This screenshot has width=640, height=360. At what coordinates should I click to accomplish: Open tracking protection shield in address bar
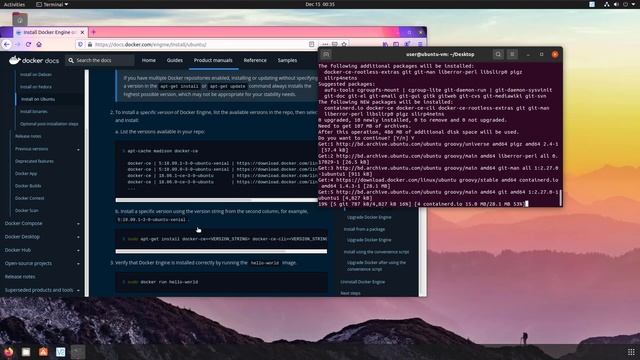(x=80, y=44)
